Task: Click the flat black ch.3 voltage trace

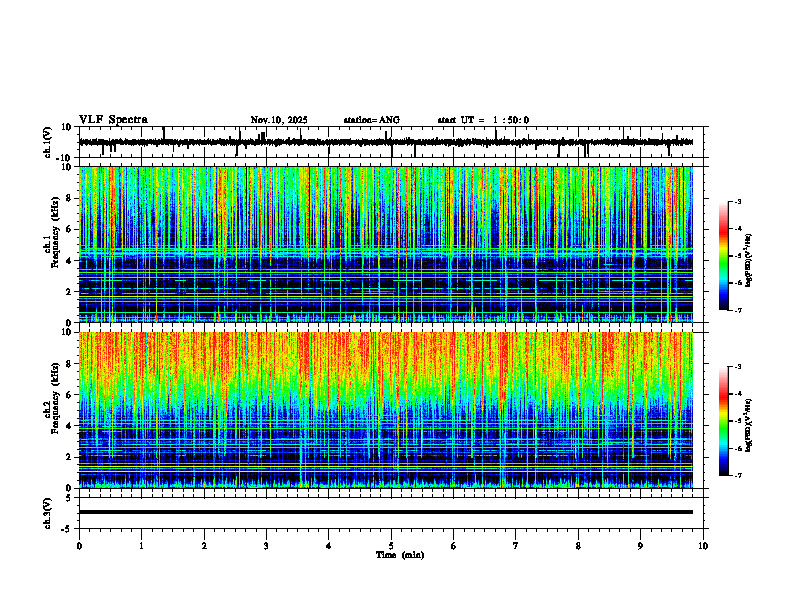Action: pos(386,512)
